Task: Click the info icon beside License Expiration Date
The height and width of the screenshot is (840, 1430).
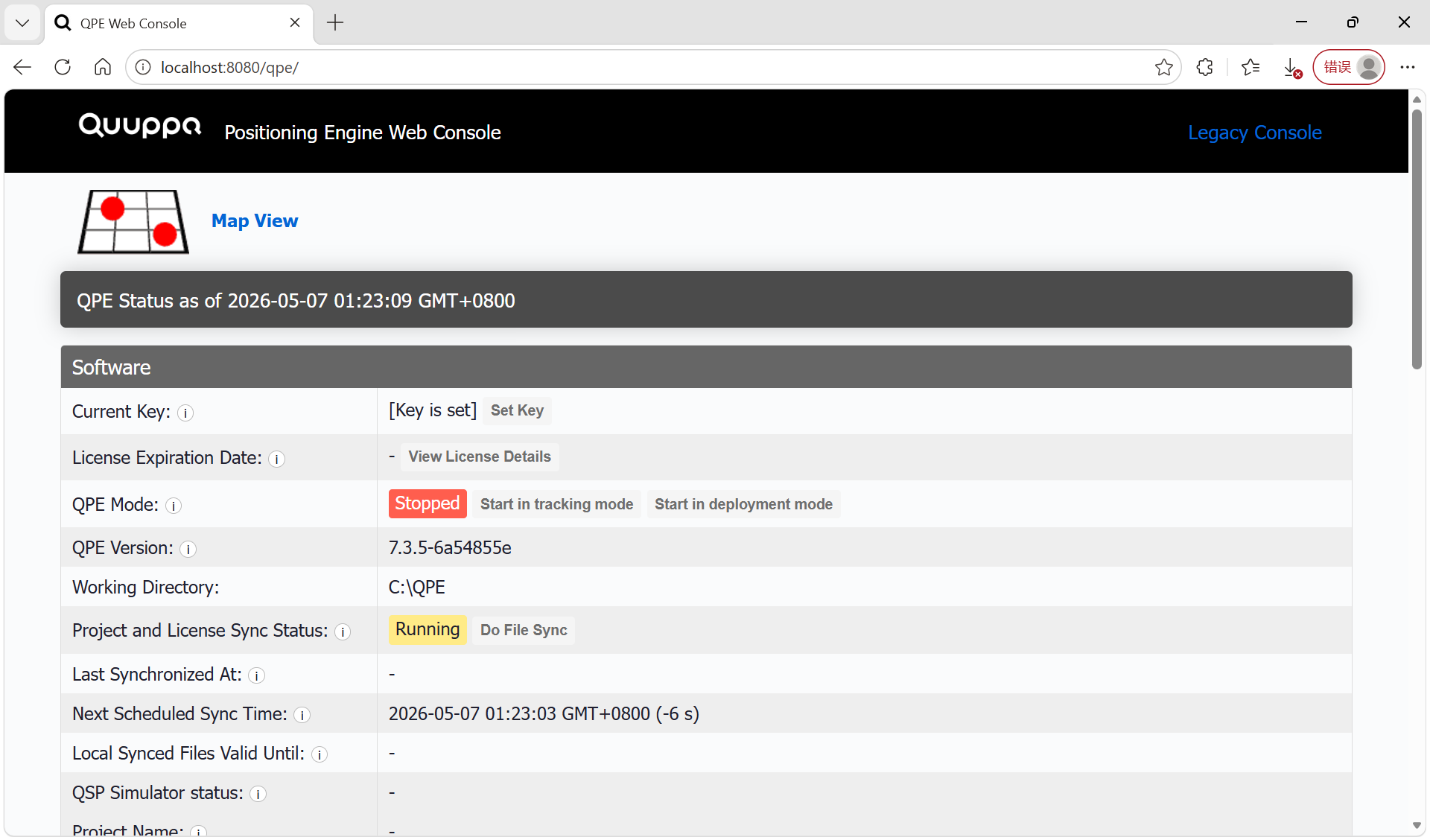Action: click(x=277, y=459)
